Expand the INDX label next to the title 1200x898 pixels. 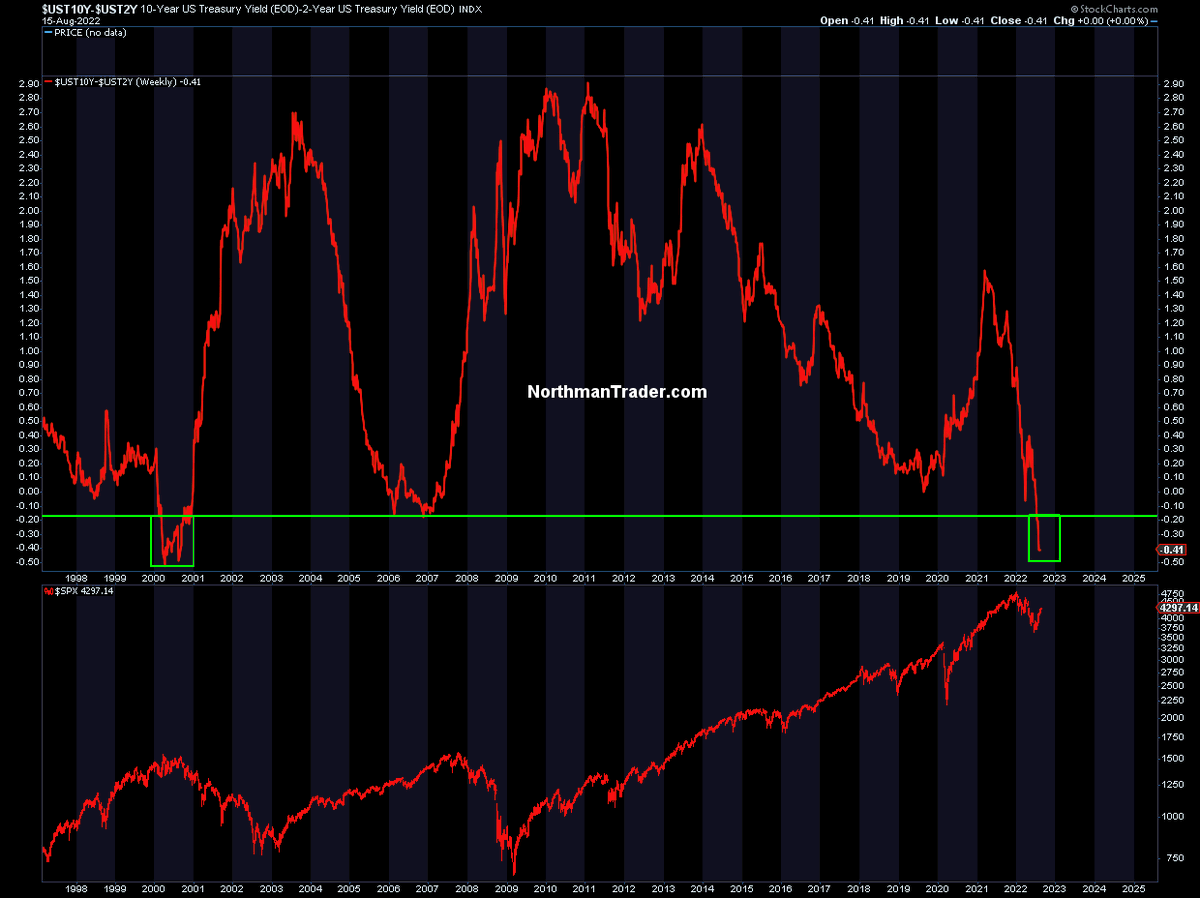[471, 9]
